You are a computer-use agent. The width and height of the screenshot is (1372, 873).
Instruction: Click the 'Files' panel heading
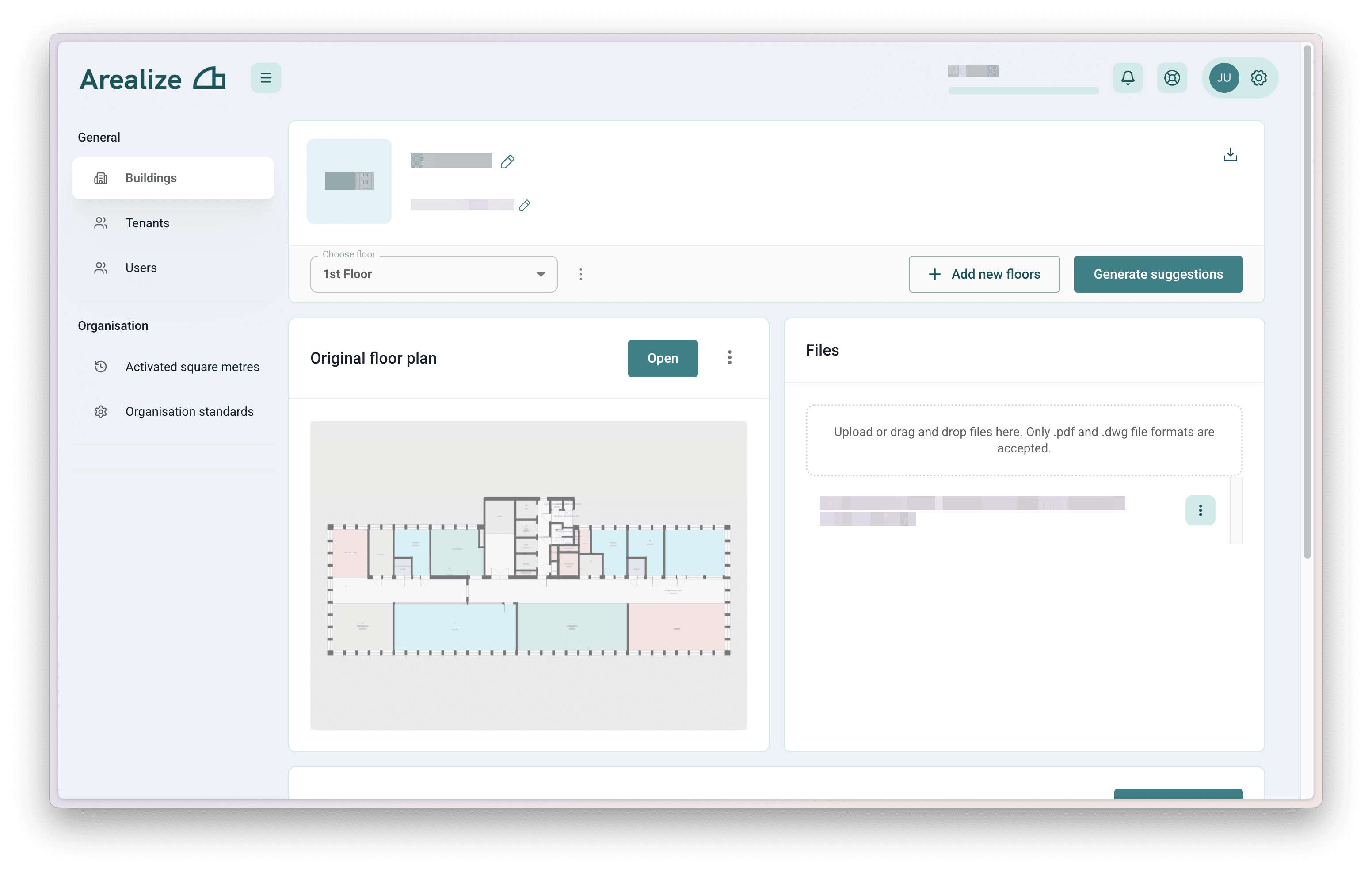point(822,350)
